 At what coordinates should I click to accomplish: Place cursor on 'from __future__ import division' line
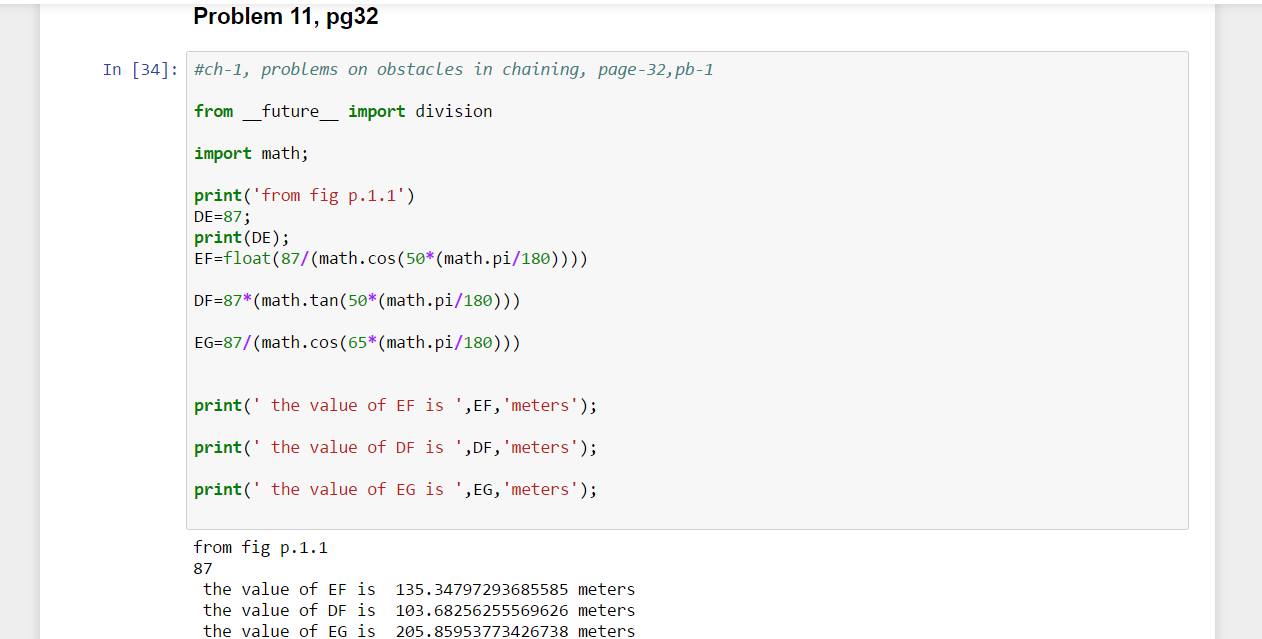pyautogui.click(x=342, y=112)
